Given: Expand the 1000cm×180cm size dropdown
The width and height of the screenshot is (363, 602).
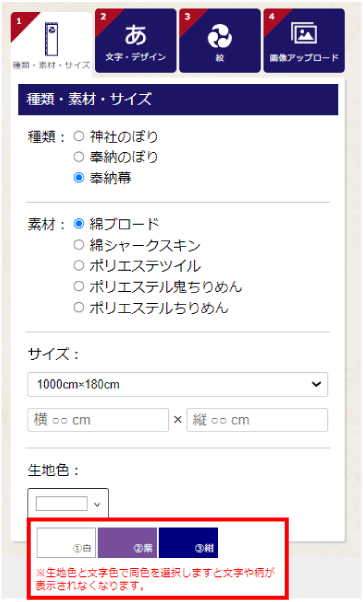Looking at the screenshot, I should (177, 384).
